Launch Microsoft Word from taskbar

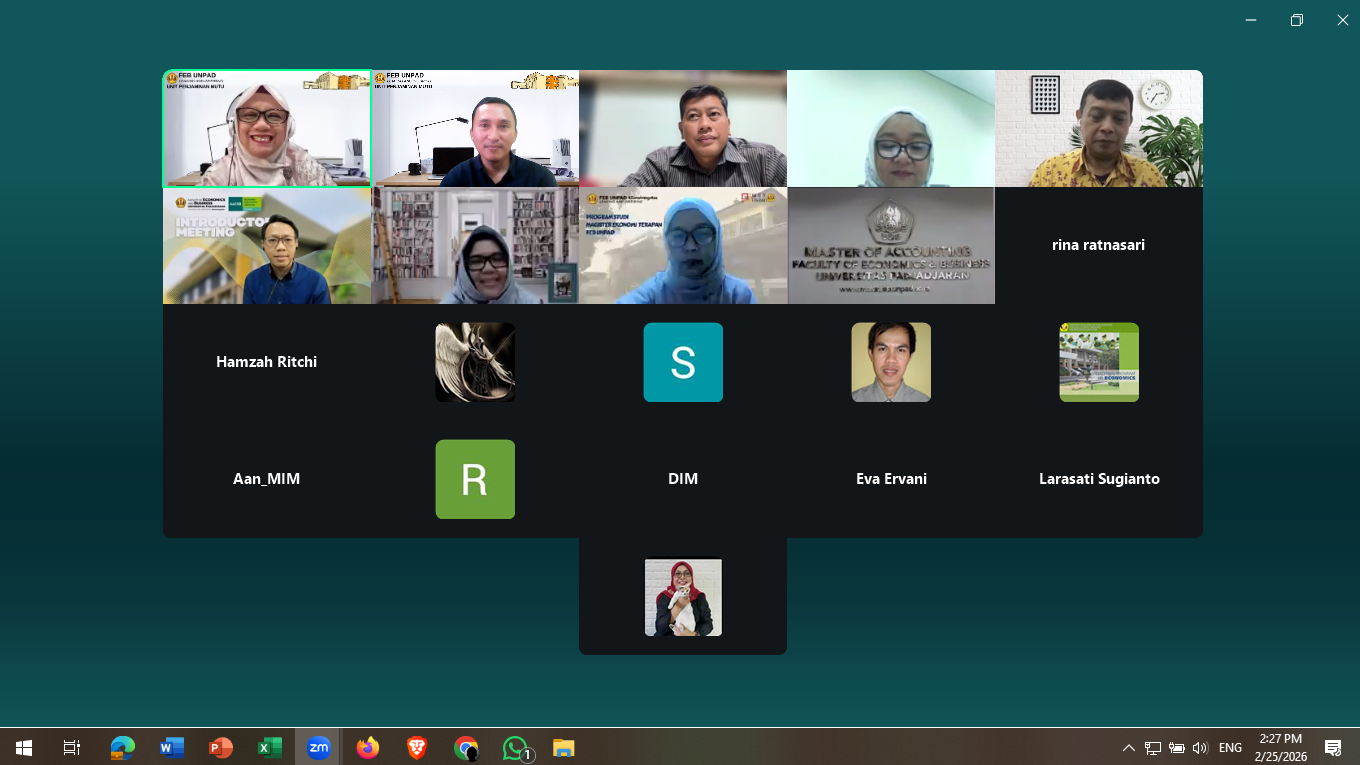[172, 747]
